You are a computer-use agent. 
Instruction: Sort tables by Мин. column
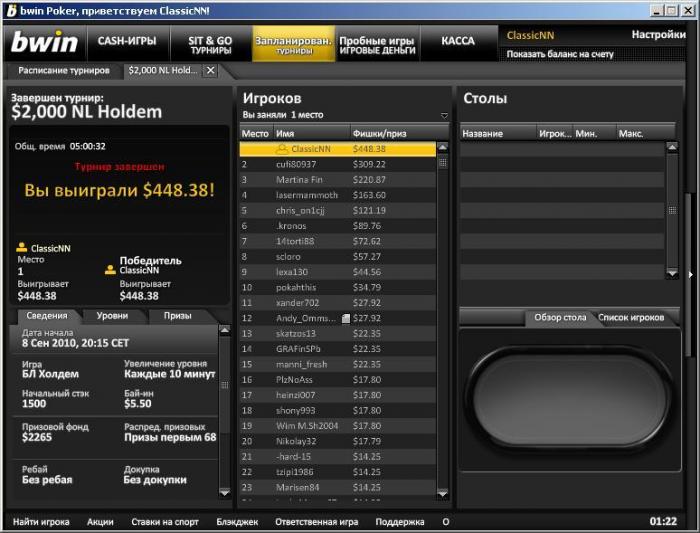(594, 133)
